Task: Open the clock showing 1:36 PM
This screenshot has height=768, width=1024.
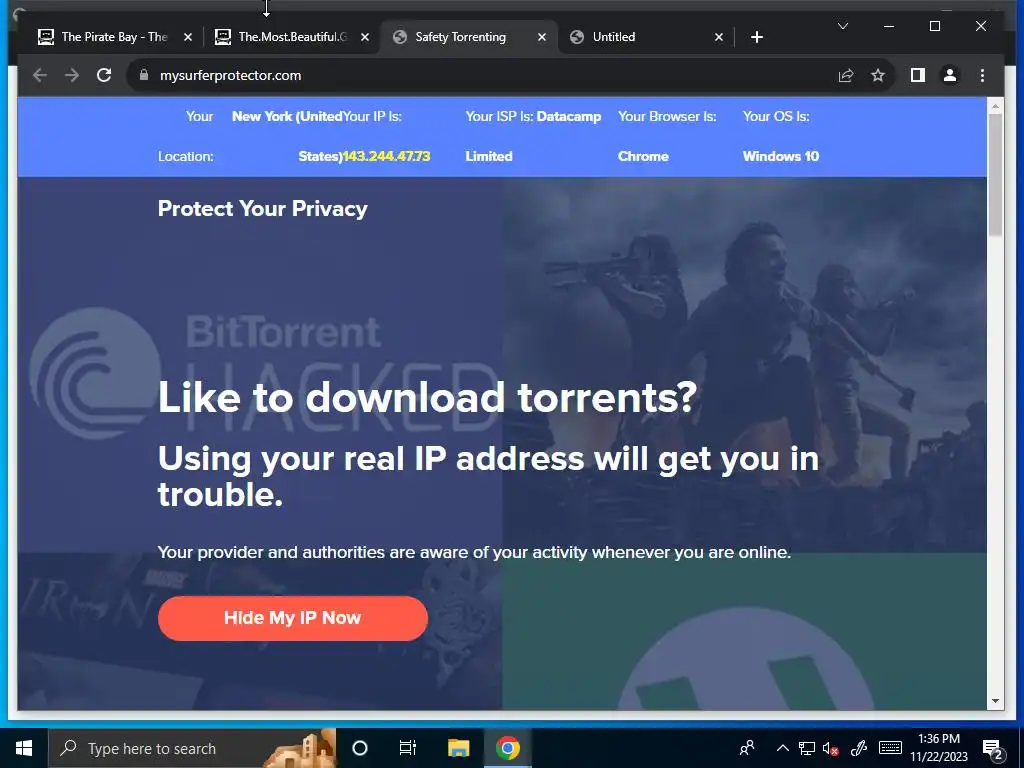Action: (x=939, y=748)
